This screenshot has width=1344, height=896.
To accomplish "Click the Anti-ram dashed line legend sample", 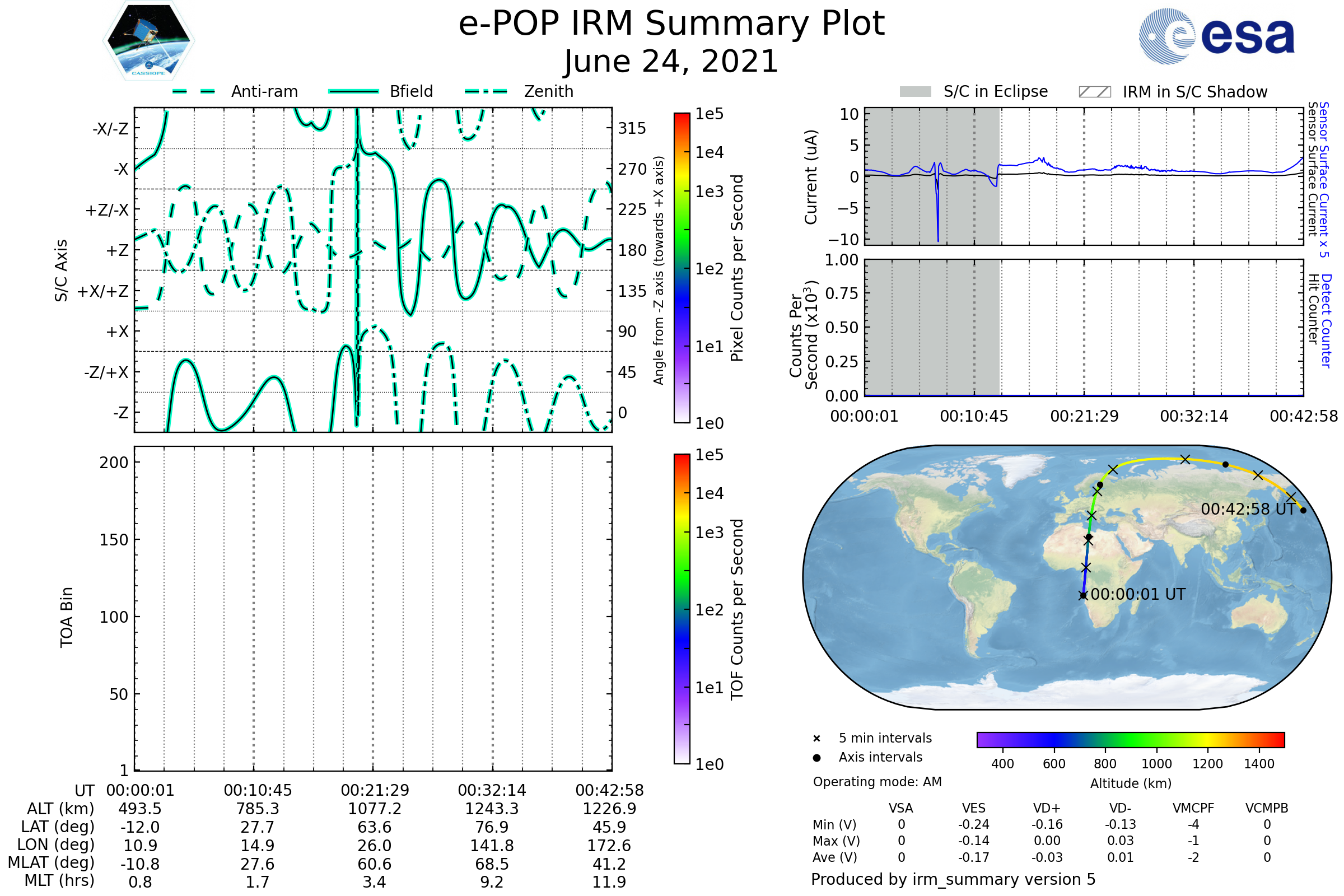I will (x=194, y=91).
